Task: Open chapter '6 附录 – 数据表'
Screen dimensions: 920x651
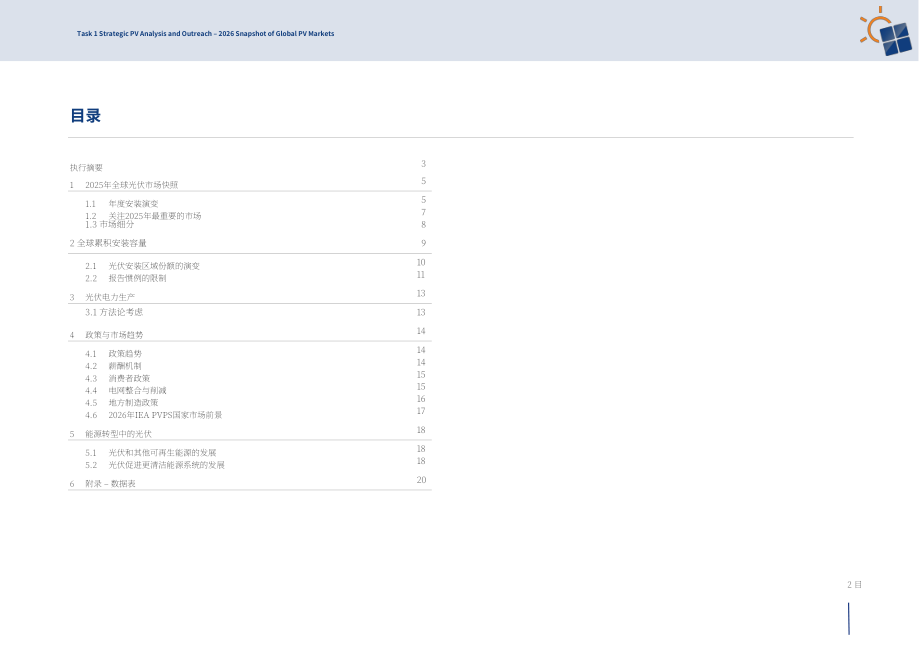Action: 103,484
